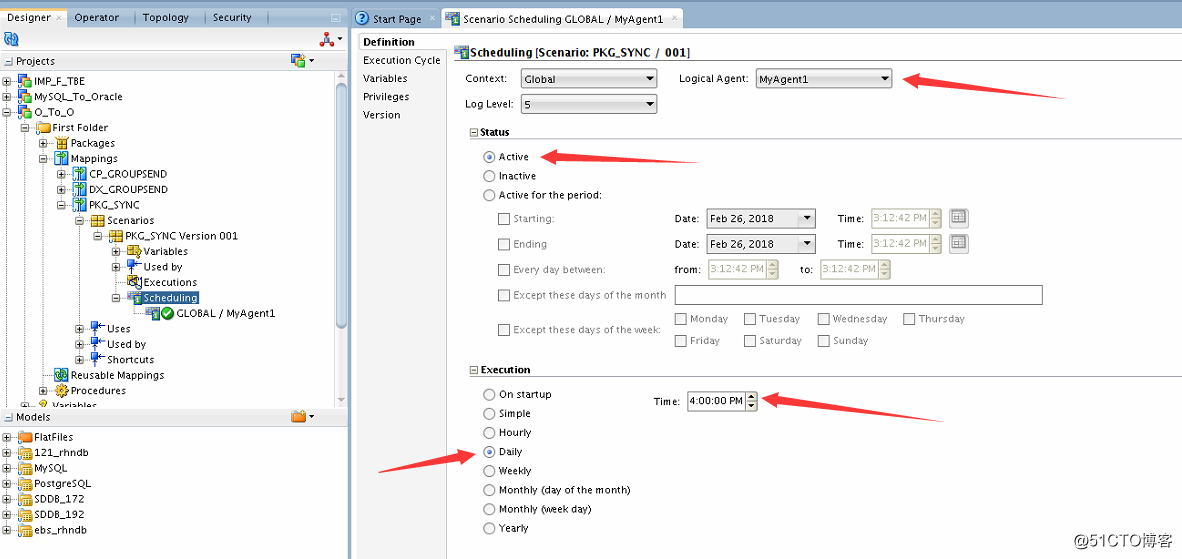Select the Hourly execution radio button
Viewport: 1182px width, 559px height.
click(488, 432)
